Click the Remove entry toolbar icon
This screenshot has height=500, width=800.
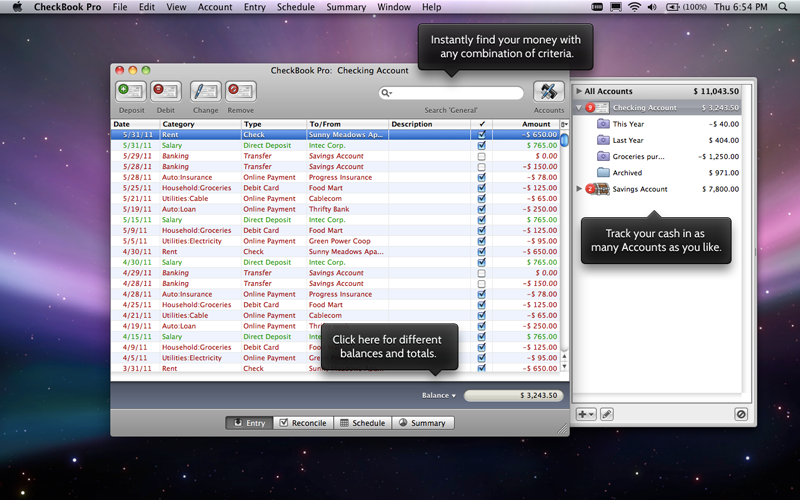click(241, 92)
